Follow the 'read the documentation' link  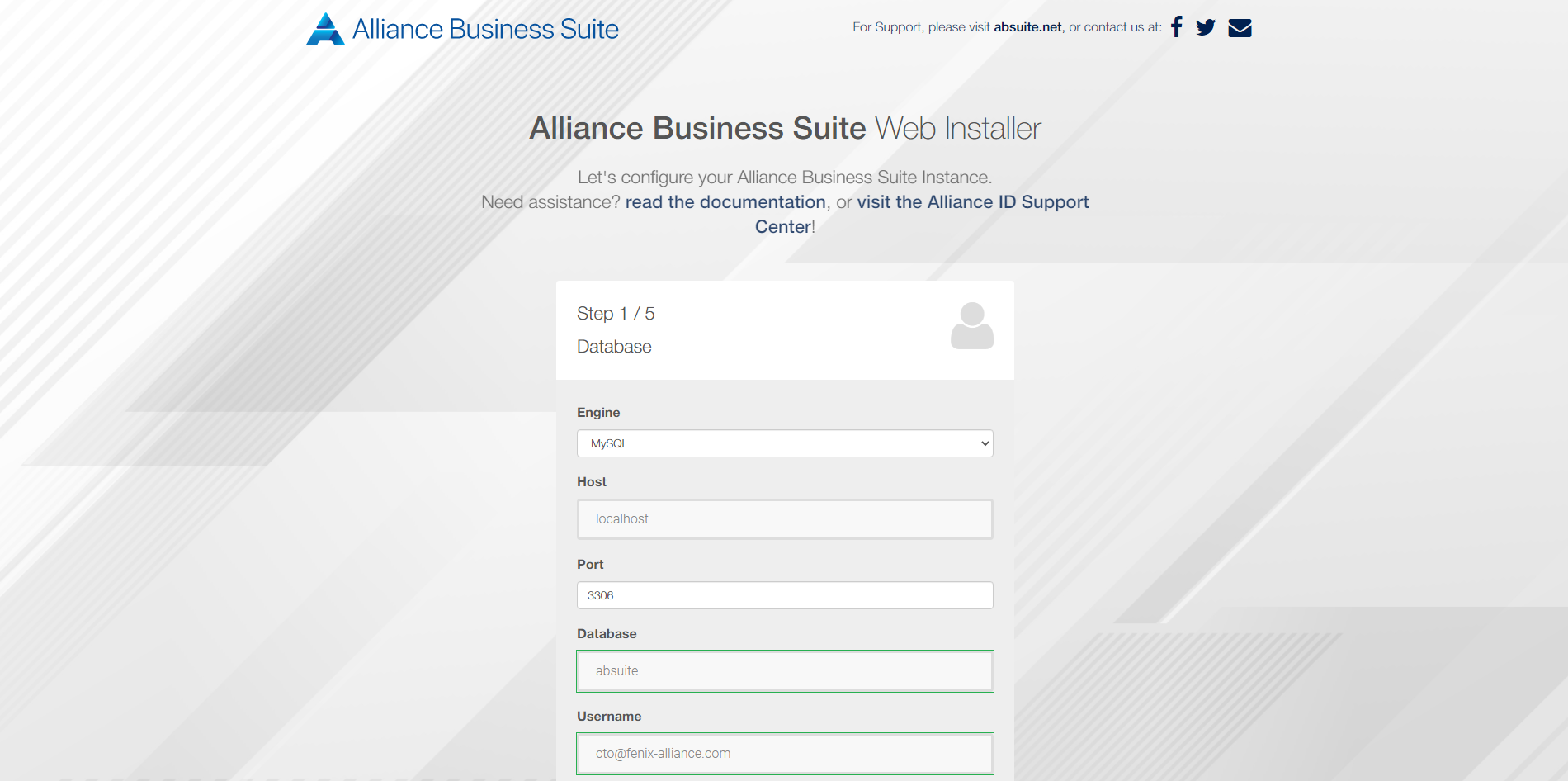coord(725,201)
